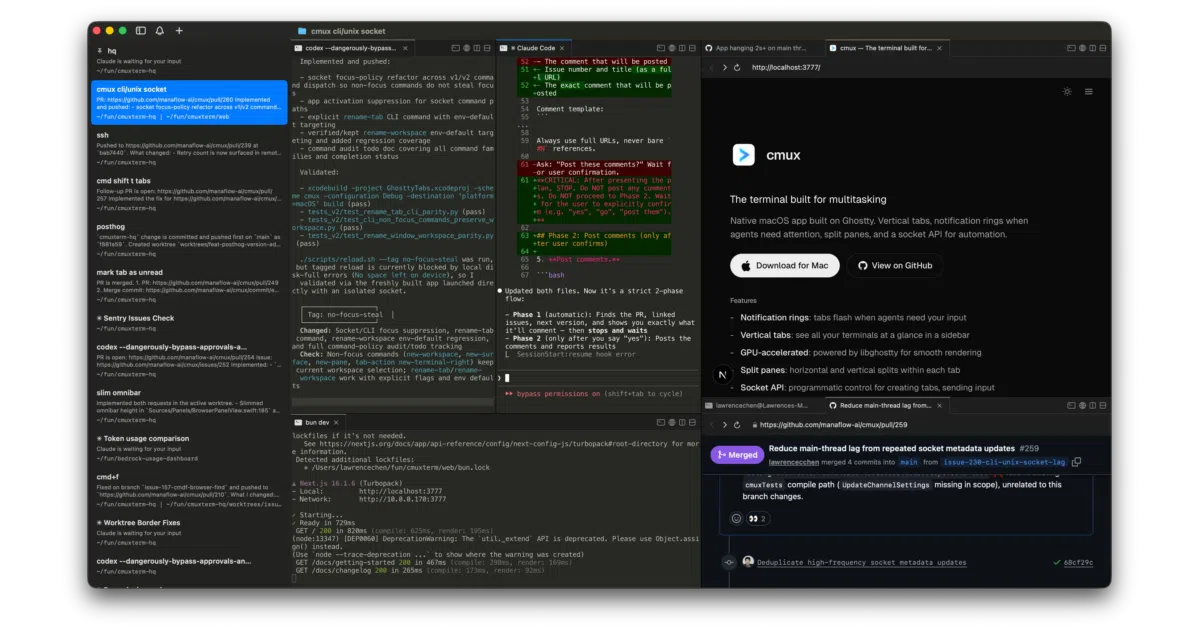Click new terminal icon in codex pane header

point(456,48)
